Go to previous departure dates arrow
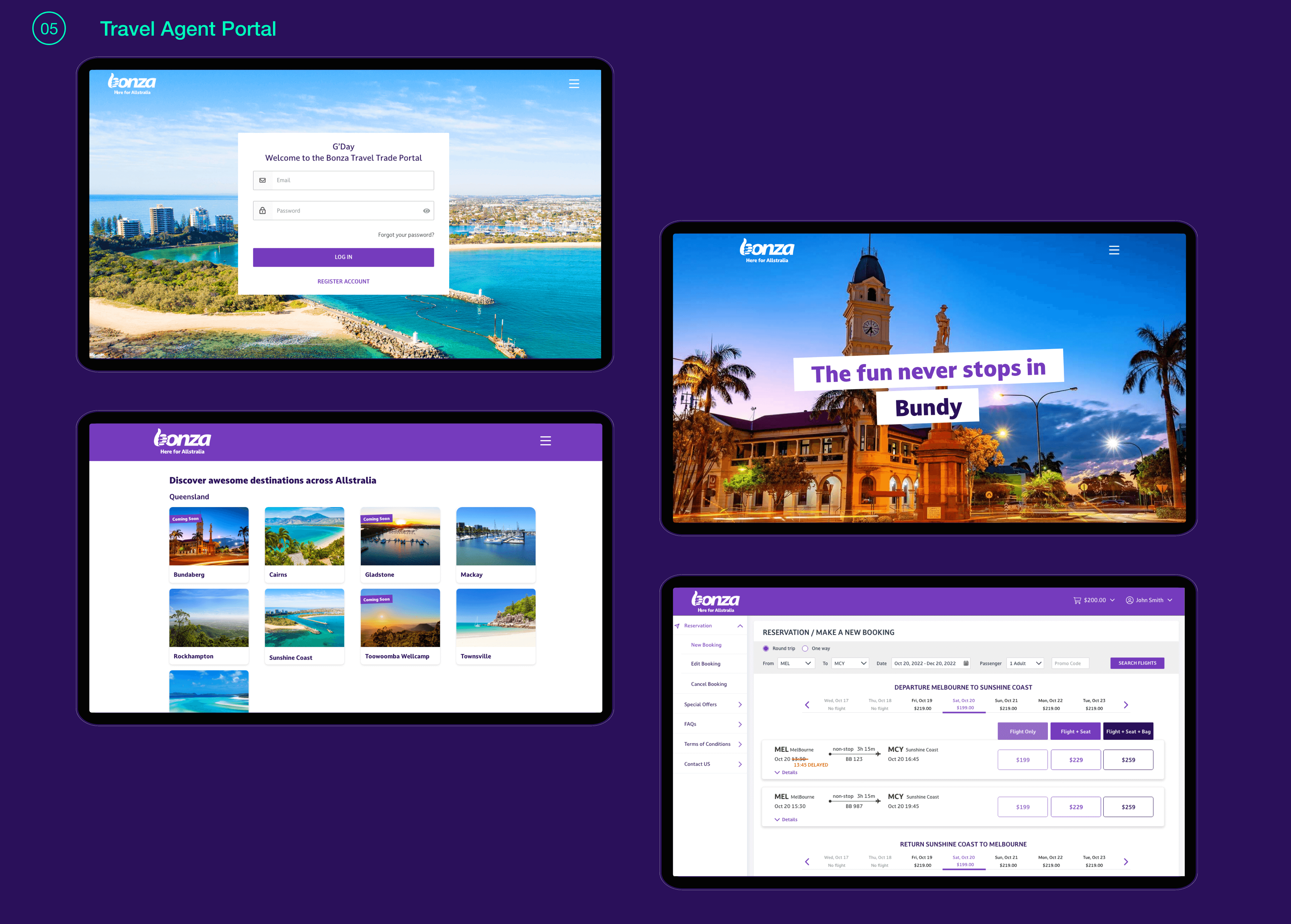Screen dimensions: 1291x924 pos(807,705)
